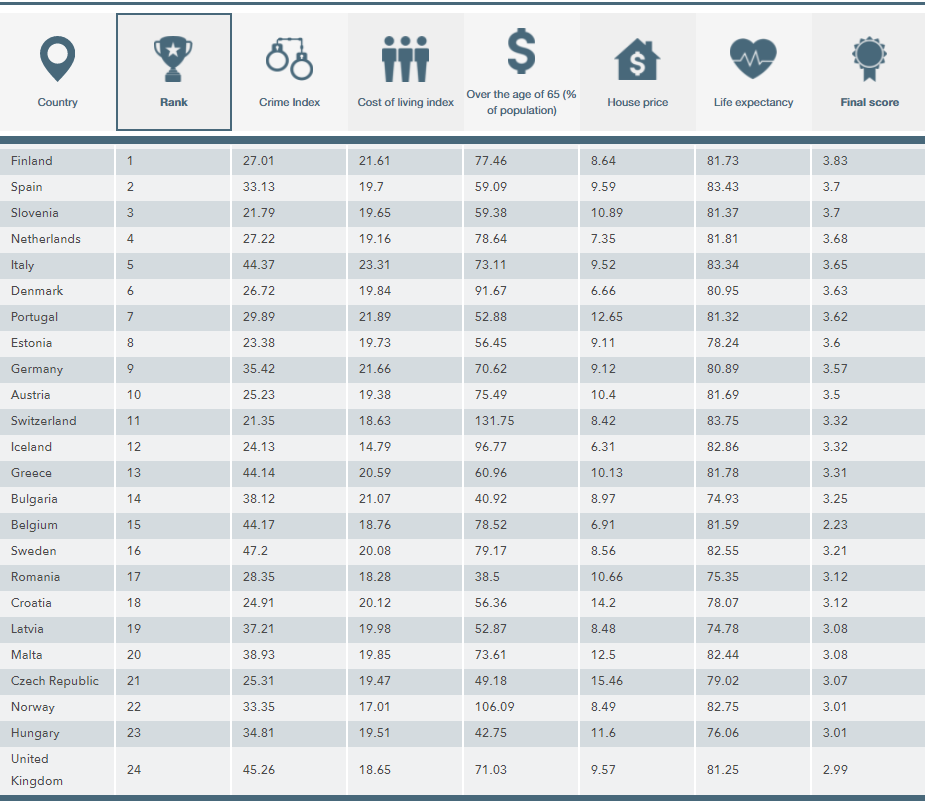Sort by the Rank column label
925x801 pixels.
173,102
